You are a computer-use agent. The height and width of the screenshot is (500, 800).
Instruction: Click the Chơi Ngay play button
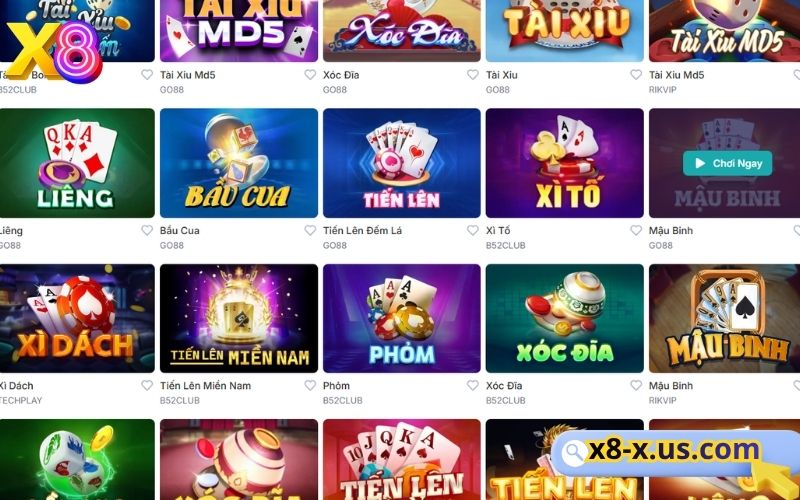point(728,163)
